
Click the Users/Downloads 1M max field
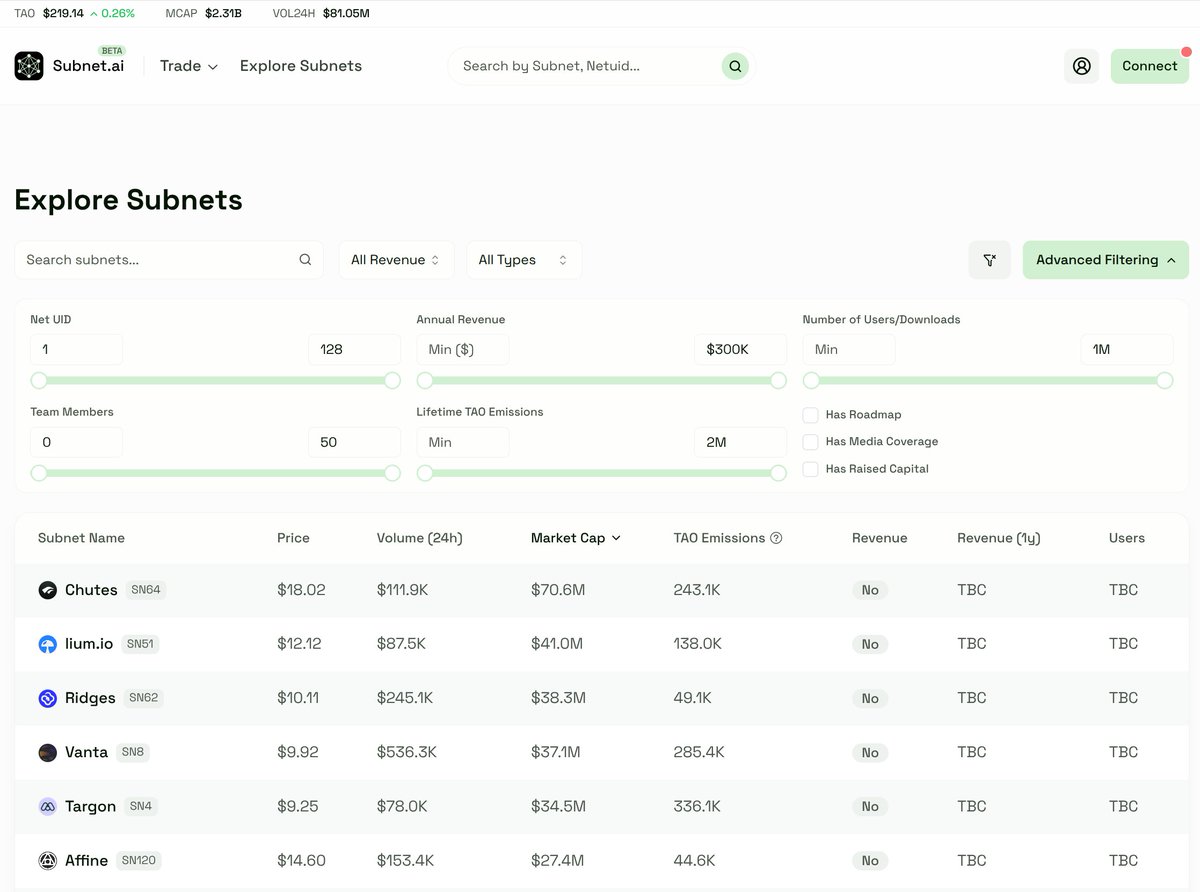[1127, 349]
